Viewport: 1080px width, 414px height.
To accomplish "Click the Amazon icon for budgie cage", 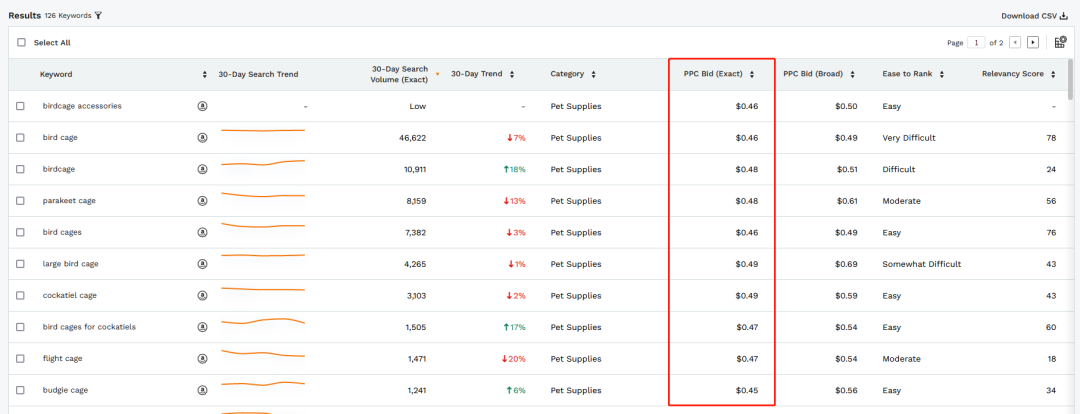I will [x=202, y=390].
